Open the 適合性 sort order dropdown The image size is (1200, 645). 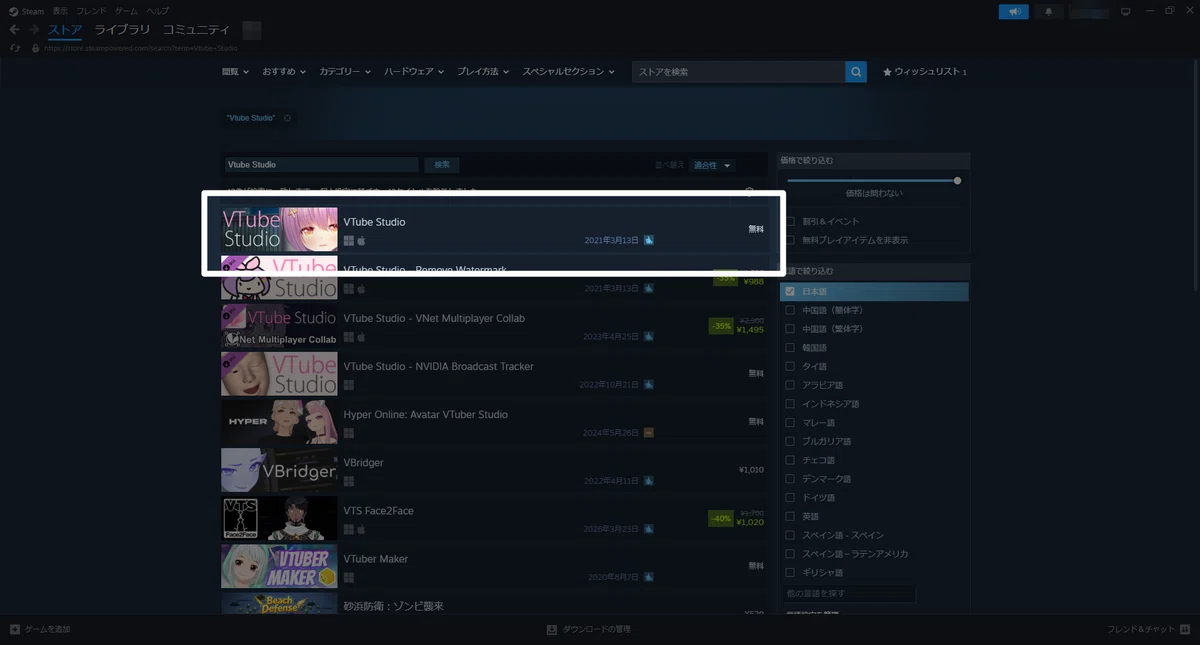tap(712, 165)
